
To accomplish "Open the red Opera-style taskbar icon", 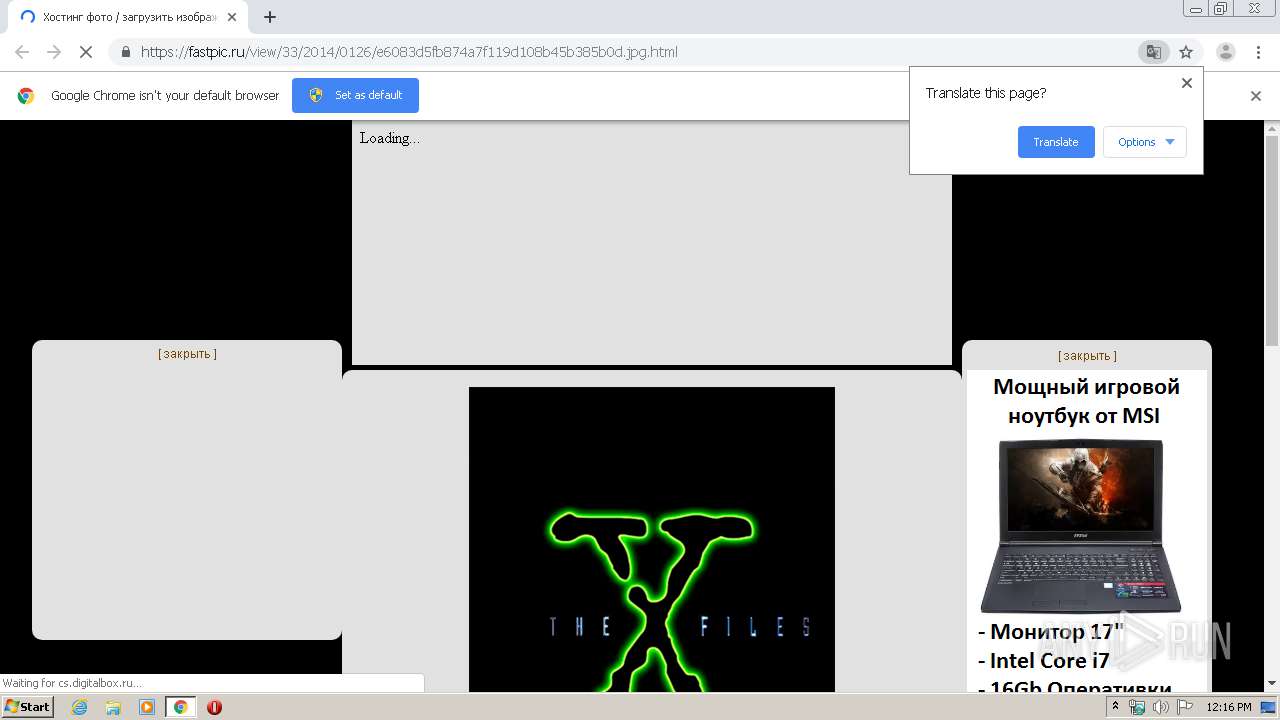I will 214,707.
